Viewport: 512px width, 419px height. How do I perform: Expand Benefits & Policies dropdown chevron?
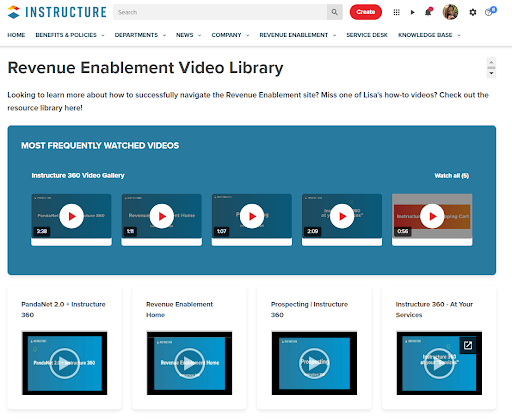coord(103,35)
